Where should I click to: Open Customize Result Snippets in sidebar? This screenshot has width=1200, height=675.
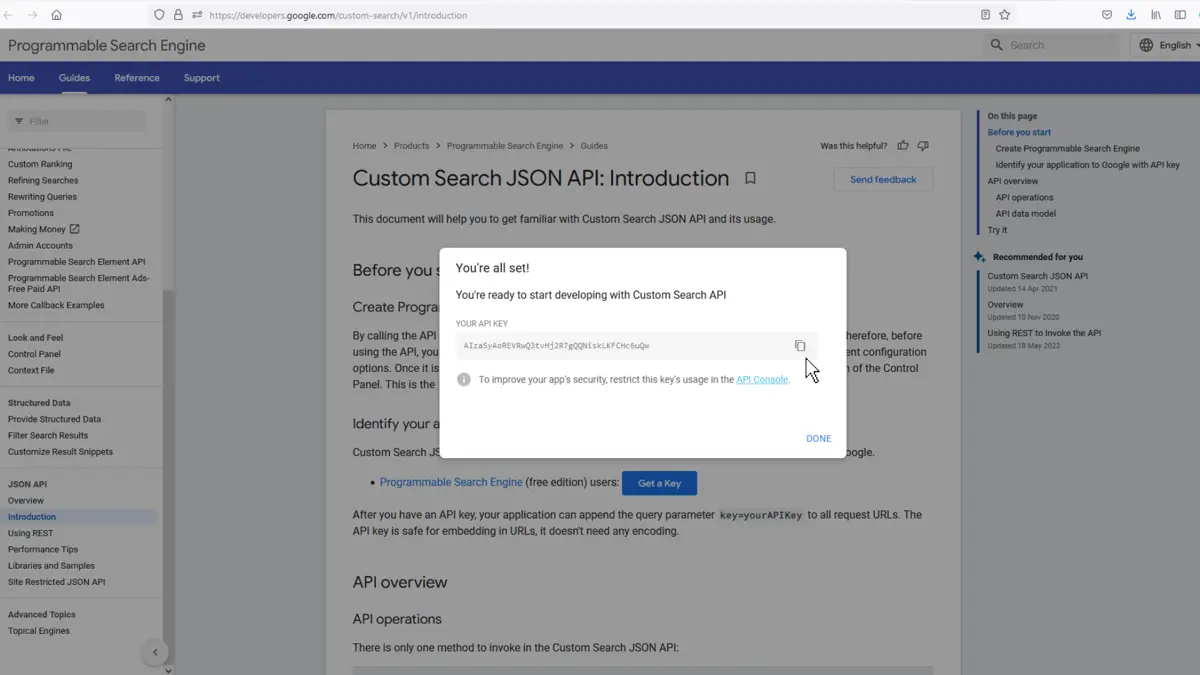(60, 452)
